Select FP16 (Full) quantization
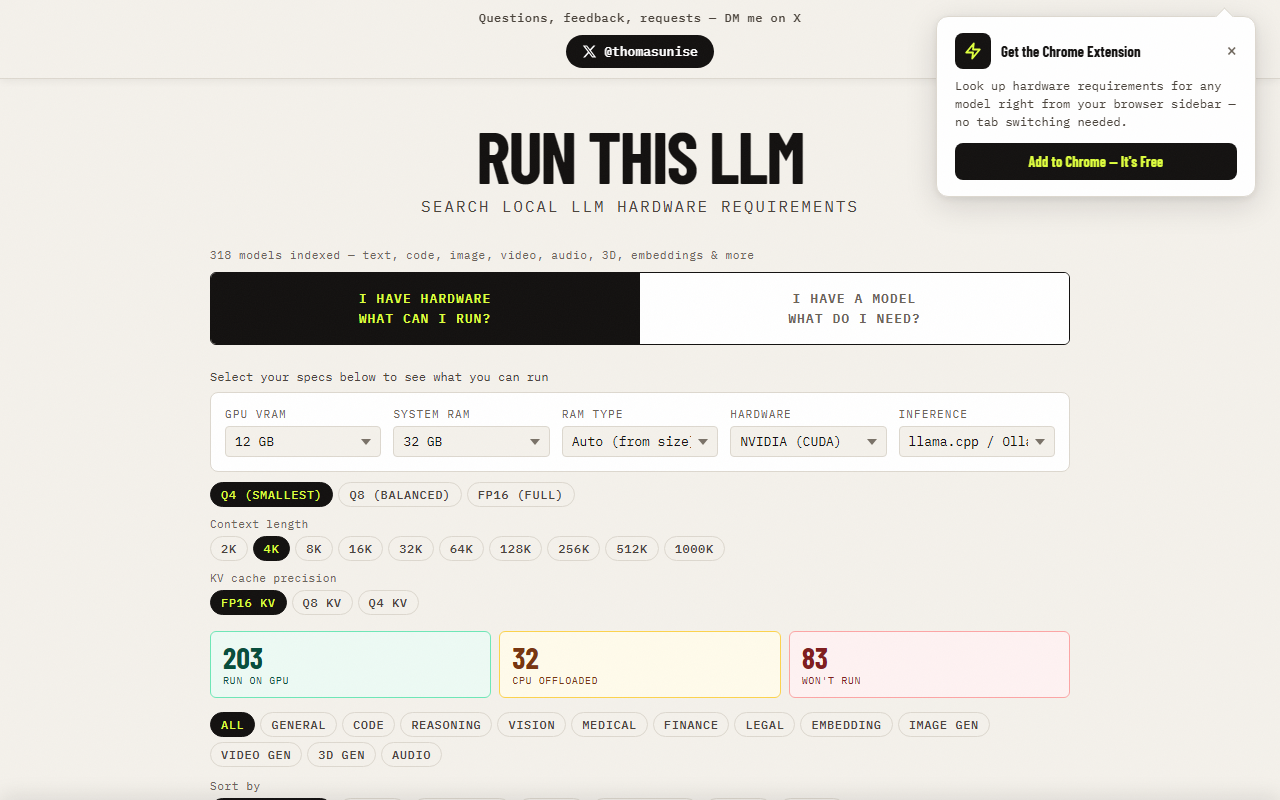 (x=521, y=495)
